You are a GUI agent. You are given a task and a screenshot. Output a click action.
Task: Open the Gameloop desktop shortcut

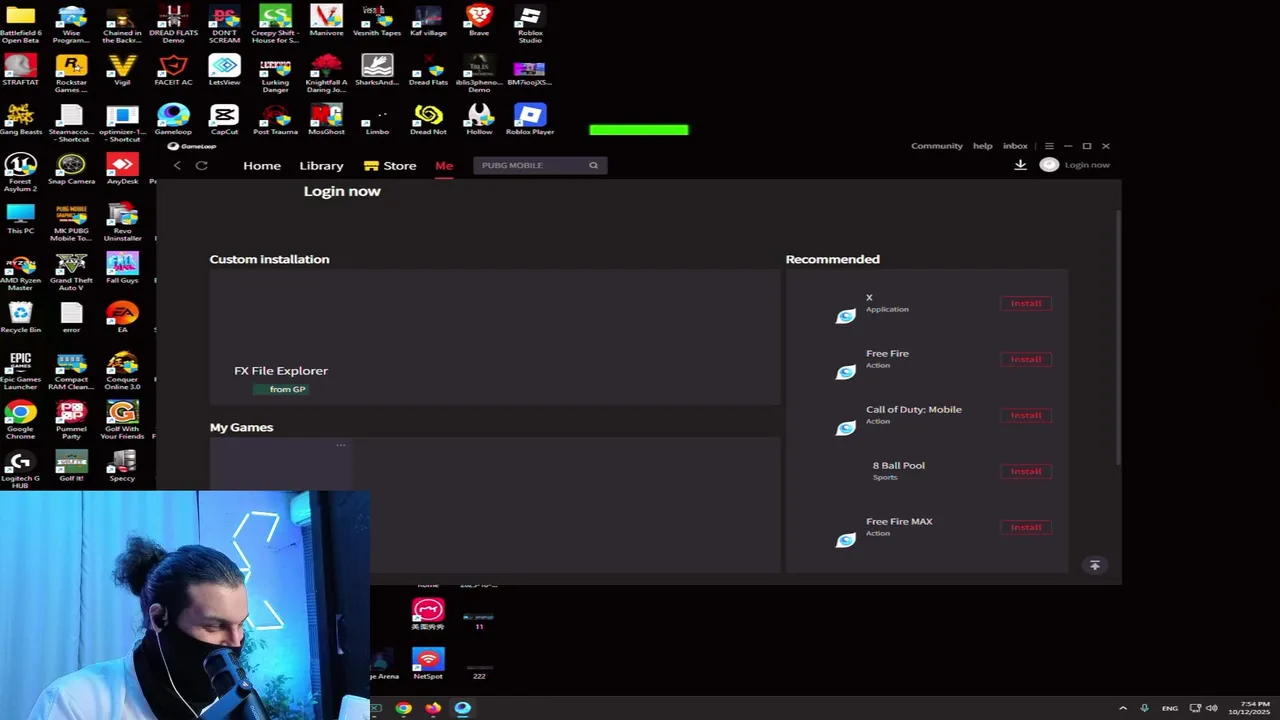[x=173, y=120]
